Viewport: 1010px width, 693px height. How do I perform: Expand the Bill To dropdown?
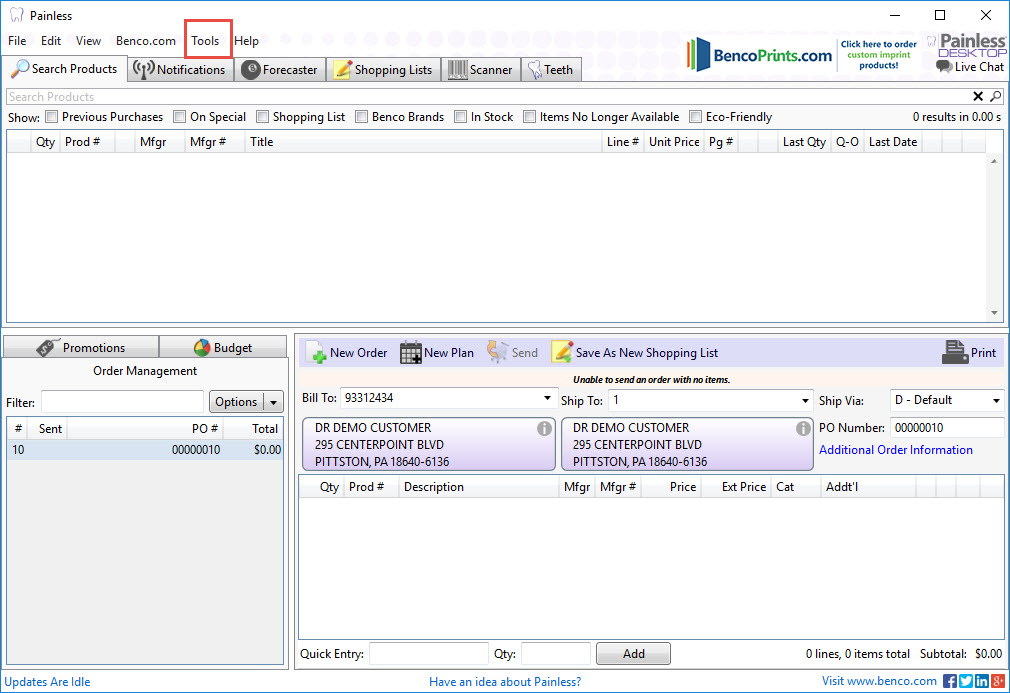point(547,399)
